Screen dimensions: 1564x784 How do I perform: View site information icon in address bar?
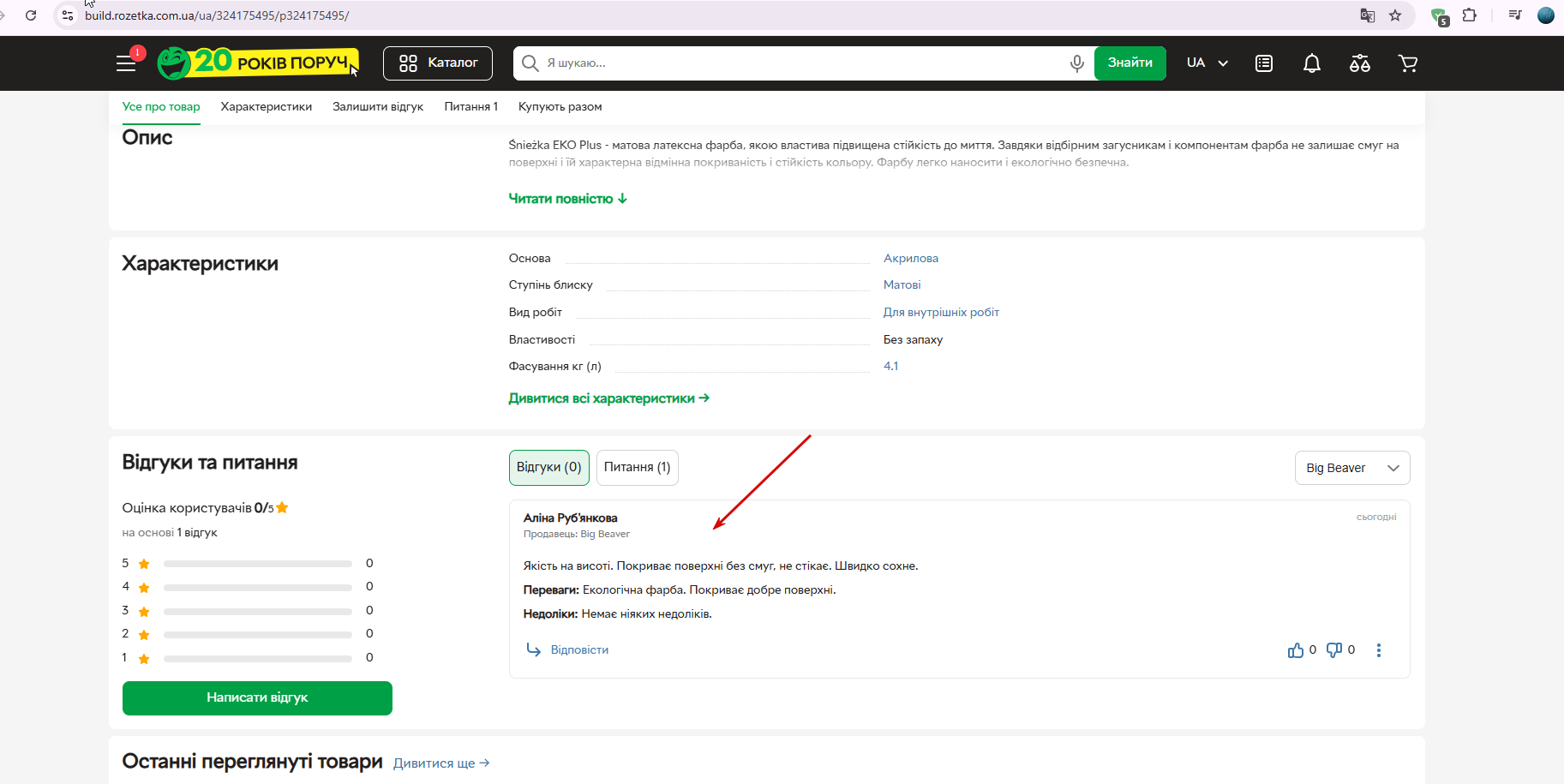pos(68,15)
